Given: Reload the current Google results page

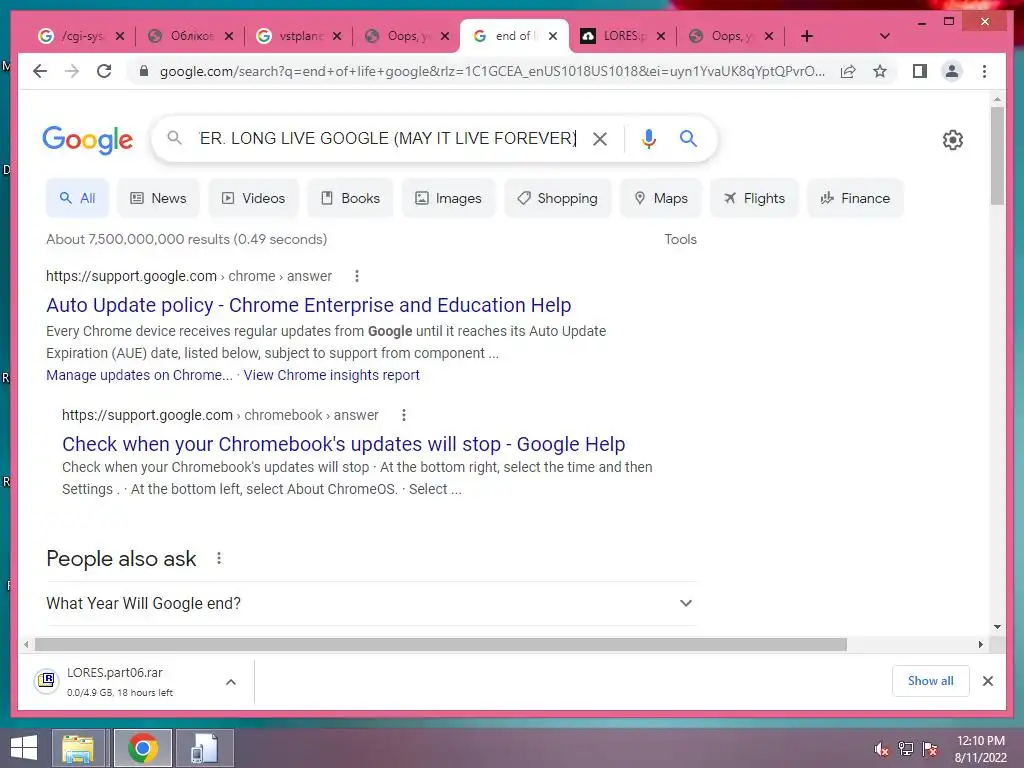Looking at the screenshot, I should point(104,71).
